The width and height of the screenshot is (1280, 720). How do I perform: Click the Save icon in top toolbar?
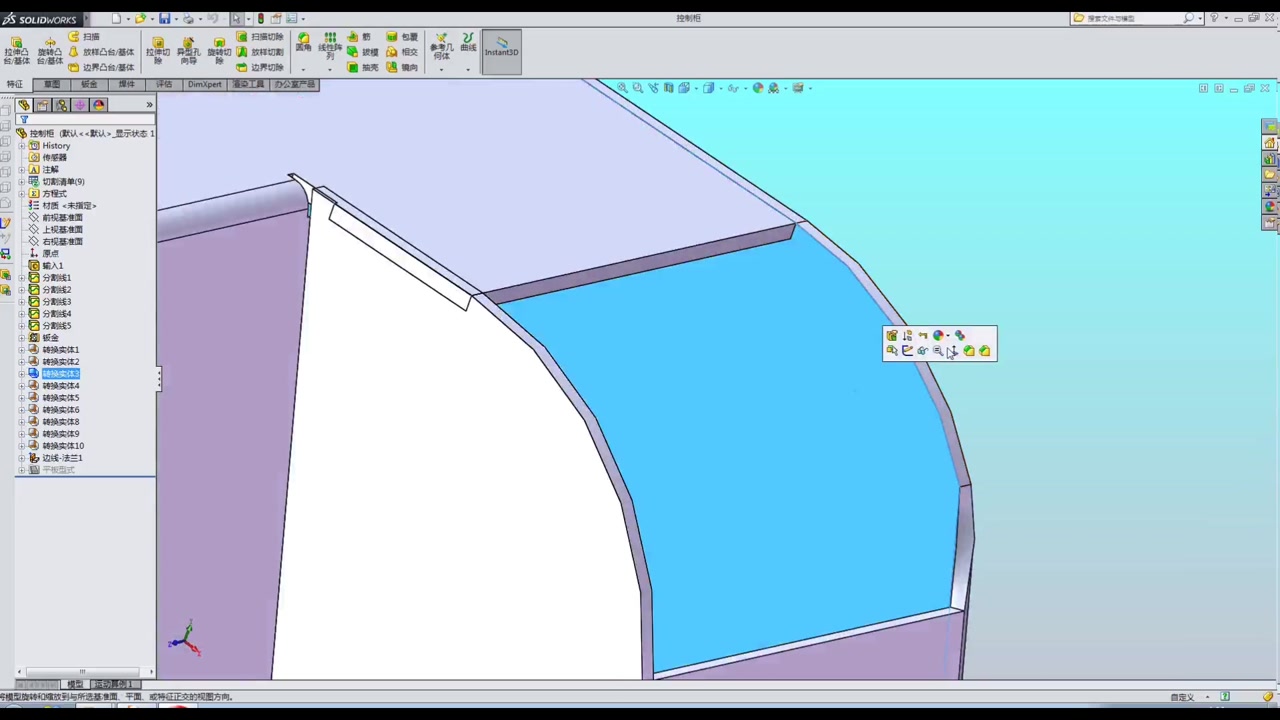click(x=165, y=18)
